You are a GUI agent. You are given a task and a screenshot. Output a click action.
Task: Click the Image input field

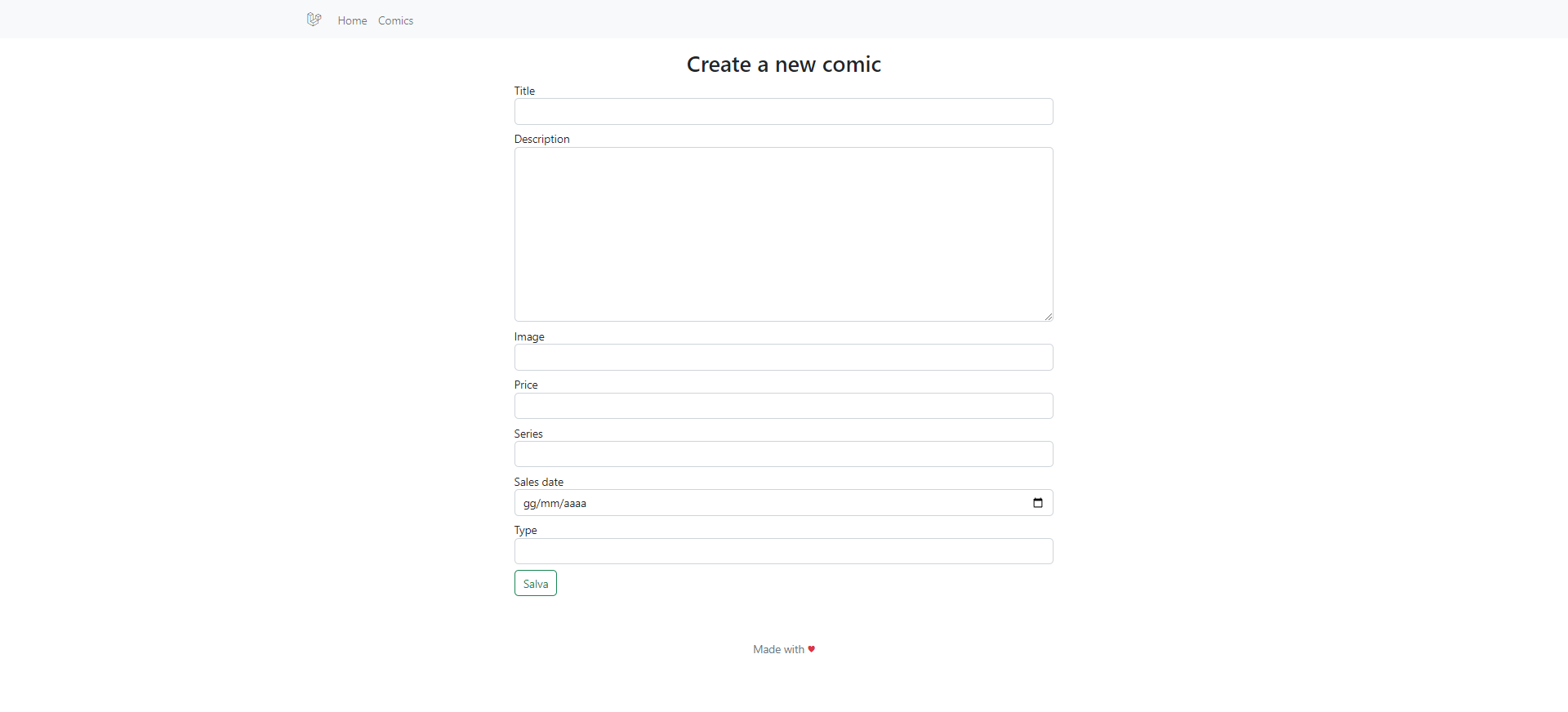[783, 357]
